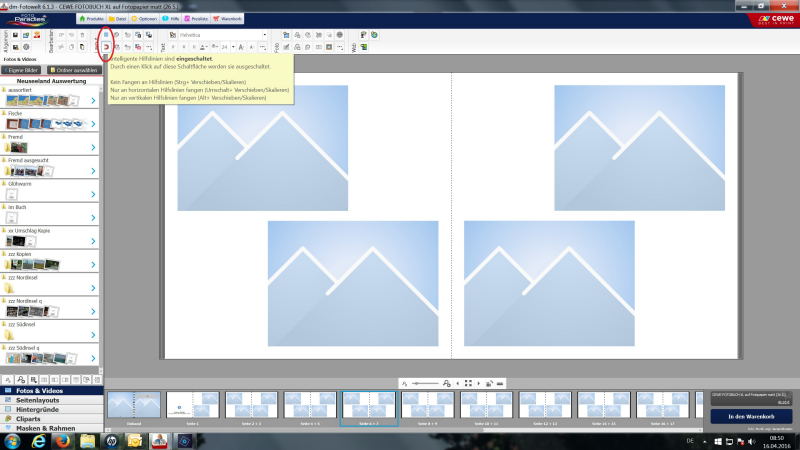This screenshot has width=800, height=450.
Task: Click the previous page arrow in zoom bar
Action: pyautogui.click(x=458, y=384)
